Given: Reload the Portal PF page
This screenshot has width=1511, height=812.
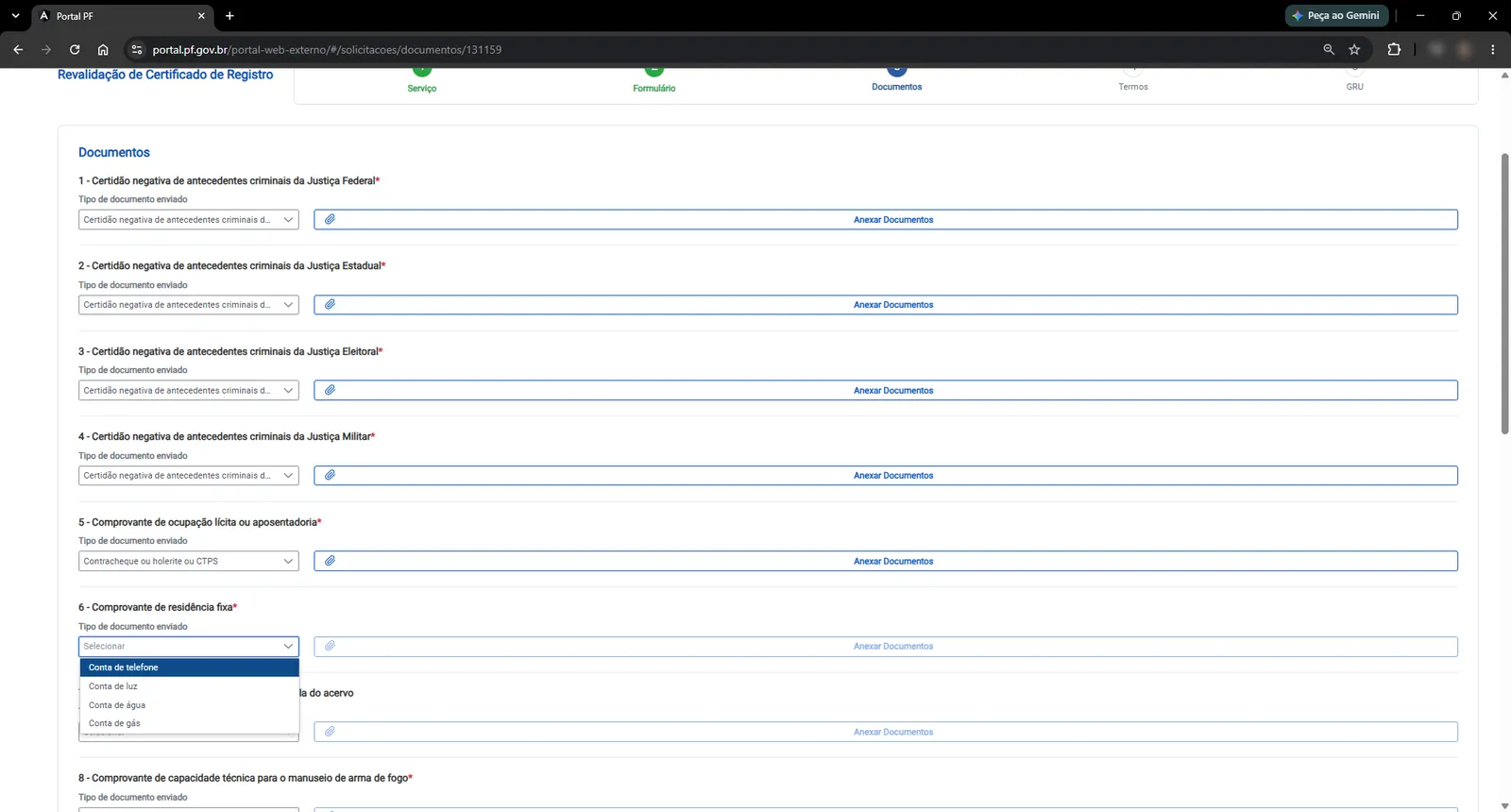Looking at the screenshot, I should [75, 49].
